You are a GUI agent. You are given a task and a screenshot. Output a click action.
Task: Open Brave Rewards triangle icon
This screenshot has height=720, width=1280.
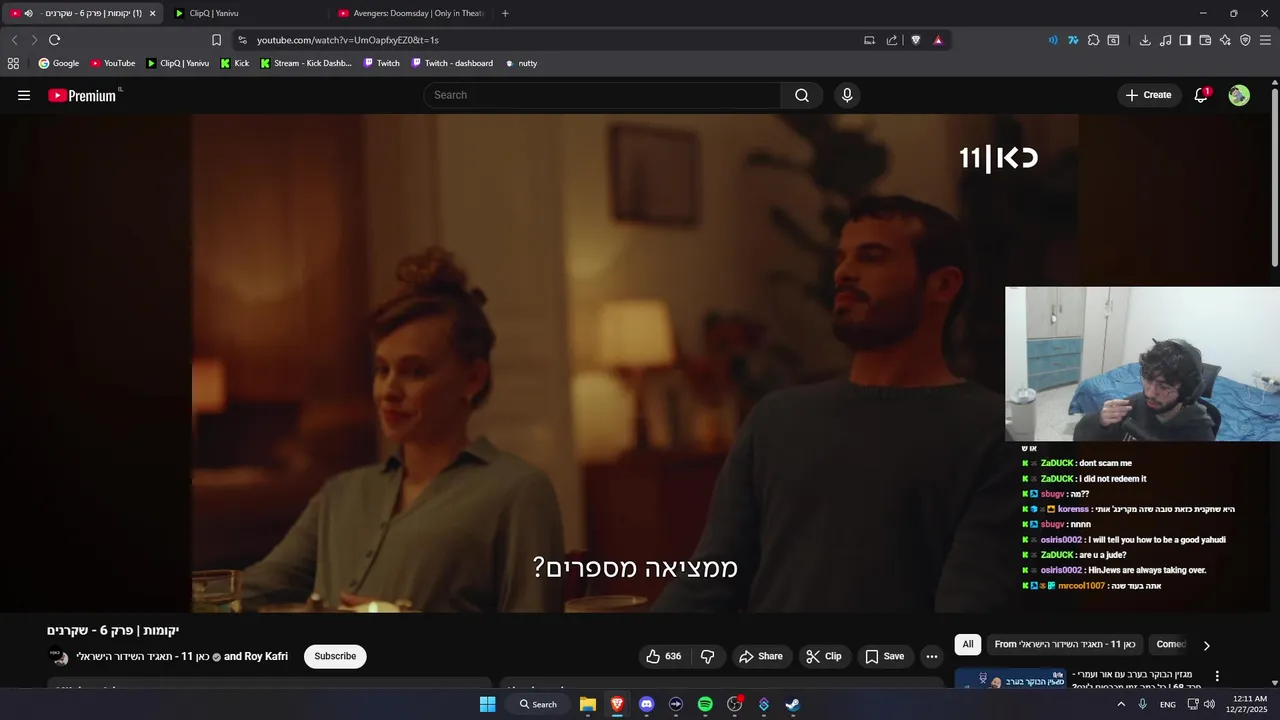click(938, 40)
